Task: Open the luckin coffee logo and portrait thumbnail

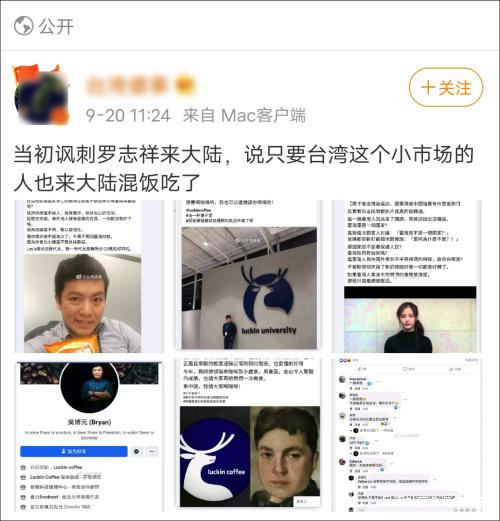Action: pyautogui.click(x=248, y=436)
